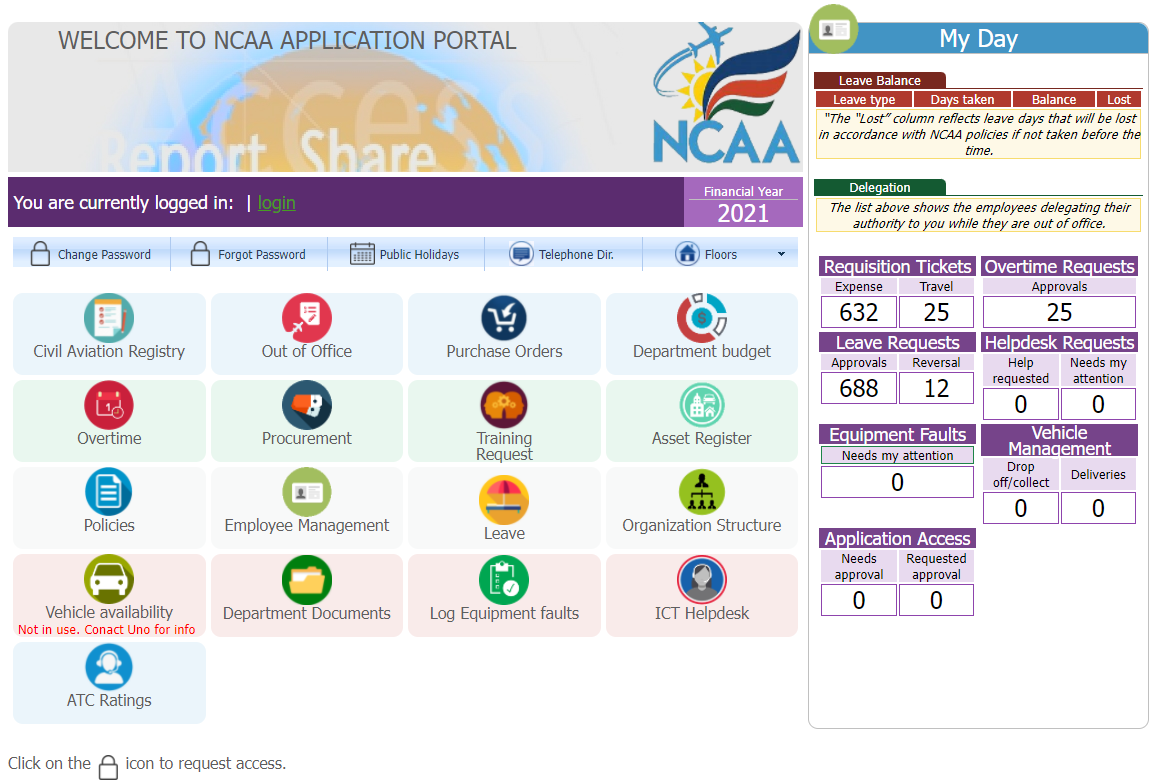Screen dimensions: 1167x780
Task: Open the Civil Aviation Registry icon
Action: tap(109, 318)
